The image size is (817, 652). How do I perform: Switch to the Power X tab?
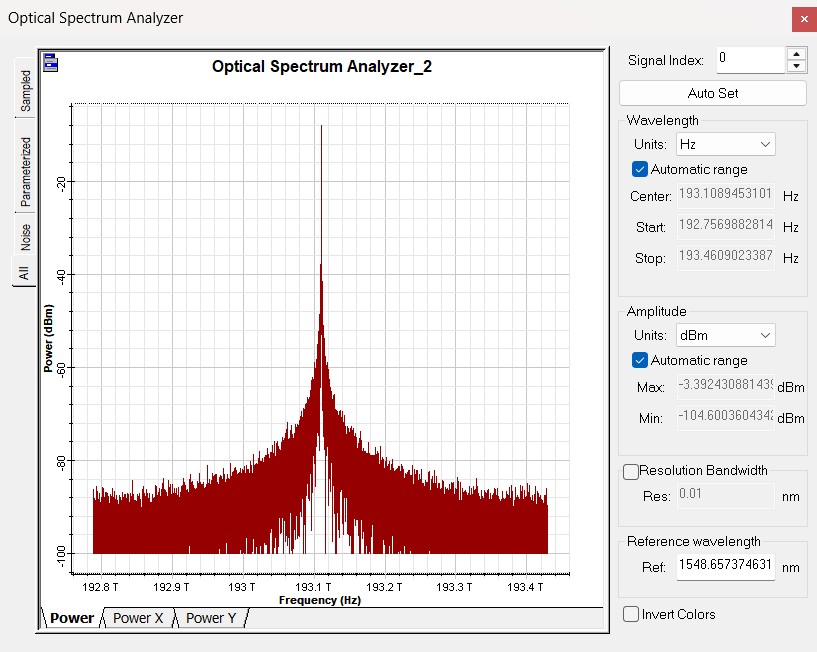[138, 618]
